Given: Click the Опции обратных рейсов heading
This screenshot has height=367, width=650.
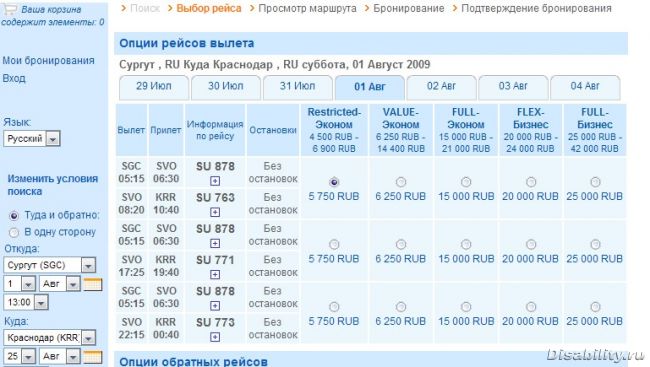Looking at the screenshot, I should click(x=193, y=361).
